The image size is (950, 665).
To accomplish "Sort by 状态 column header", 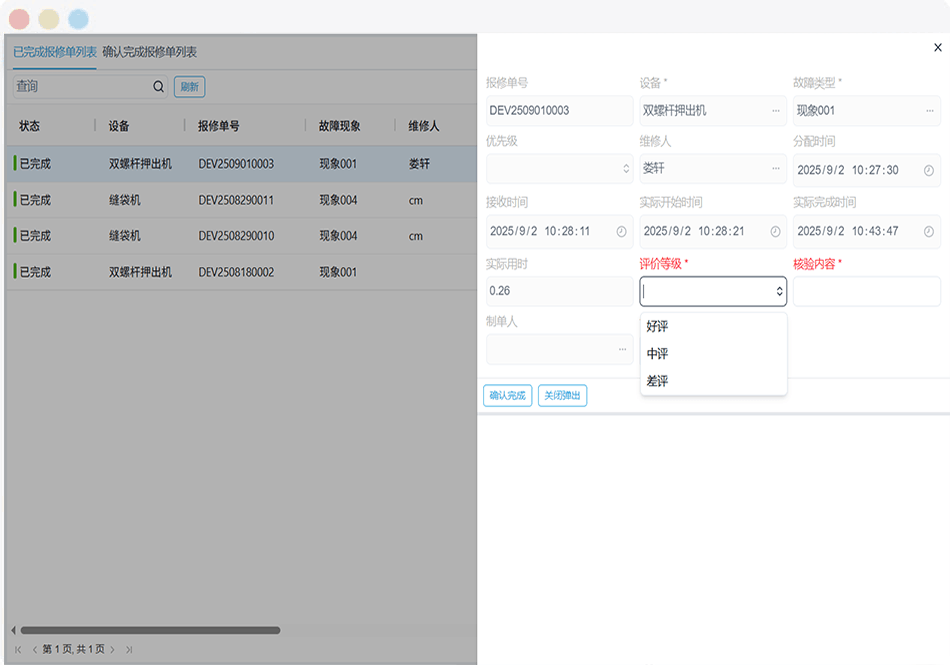I will [29, 126].
